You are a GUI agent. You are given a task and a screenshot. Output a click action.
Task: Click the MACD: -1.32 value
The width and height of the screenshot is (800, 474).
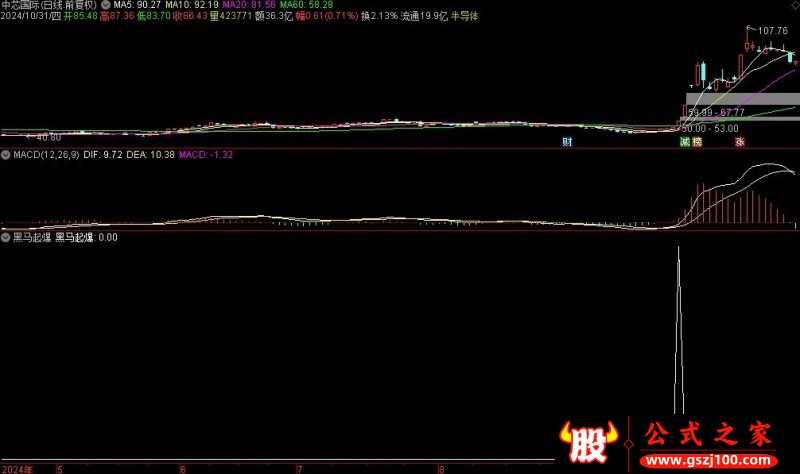[x=206, y=155]
